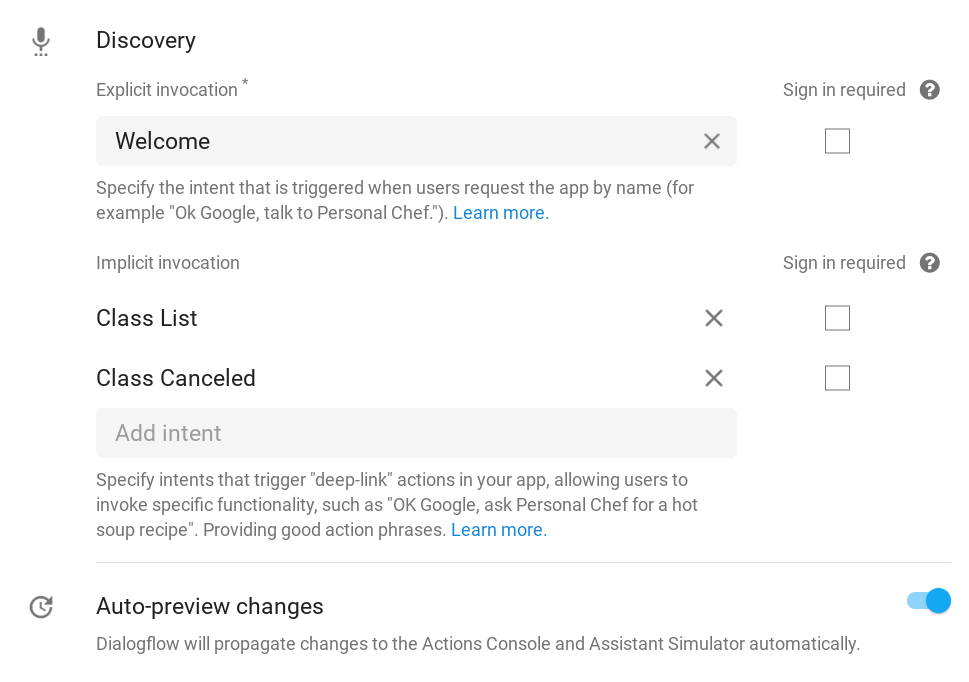The image size is (969, 682).
Task: Check sign in required for Welcome
Action: [837, 141]
